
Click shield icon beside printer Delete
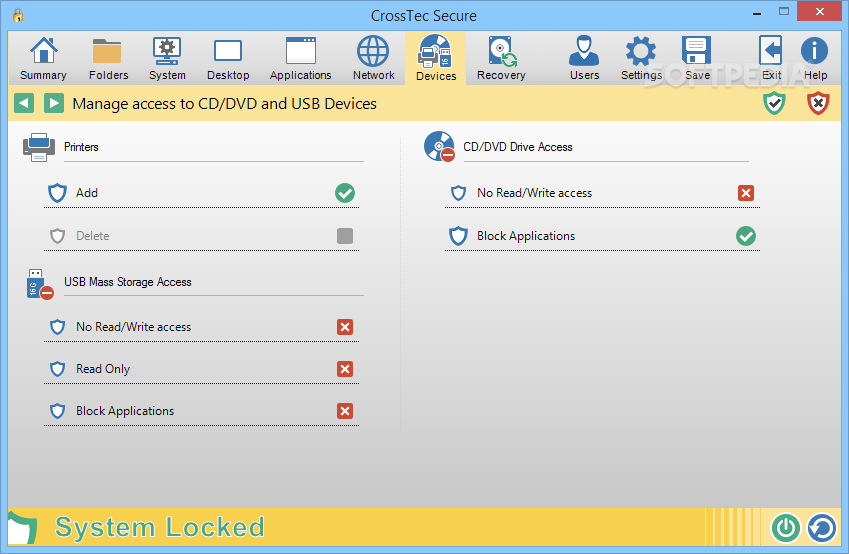[x=57, y=236]
